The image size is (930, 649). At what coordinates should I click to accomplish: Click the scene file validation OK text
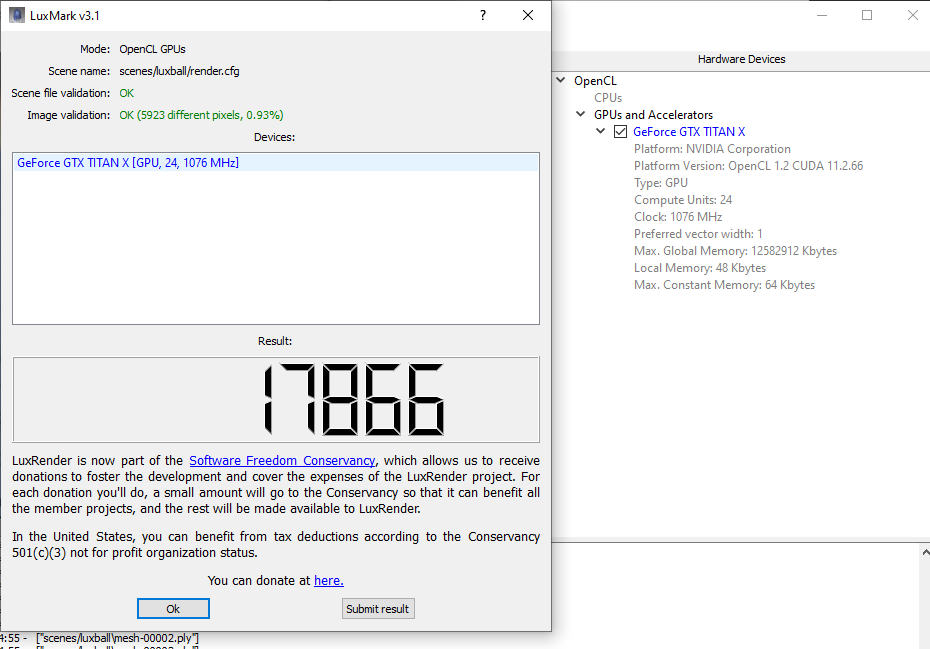point(126,93)
